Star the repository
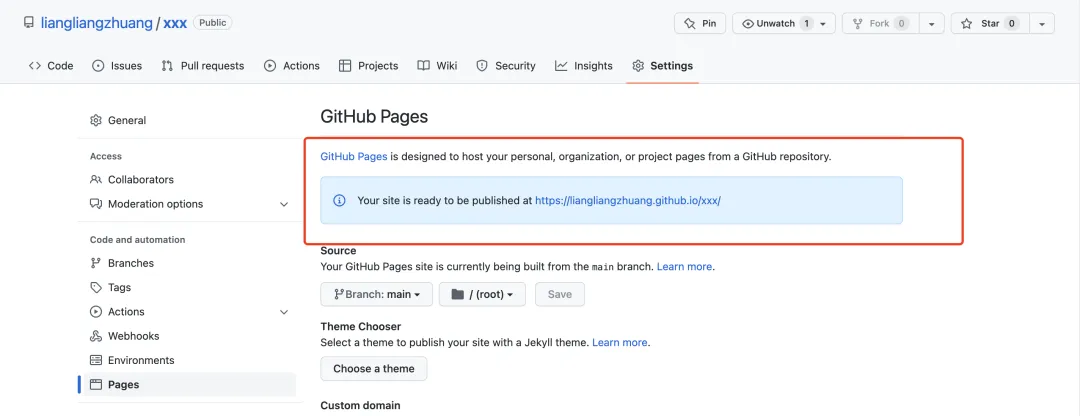The width and height of the screenshot is (1080, 416). click(990, 23)
